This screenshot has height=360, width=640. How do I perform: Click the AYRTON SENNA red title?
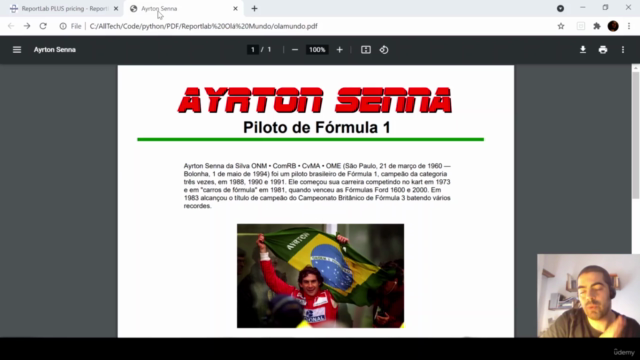point(315,100)
